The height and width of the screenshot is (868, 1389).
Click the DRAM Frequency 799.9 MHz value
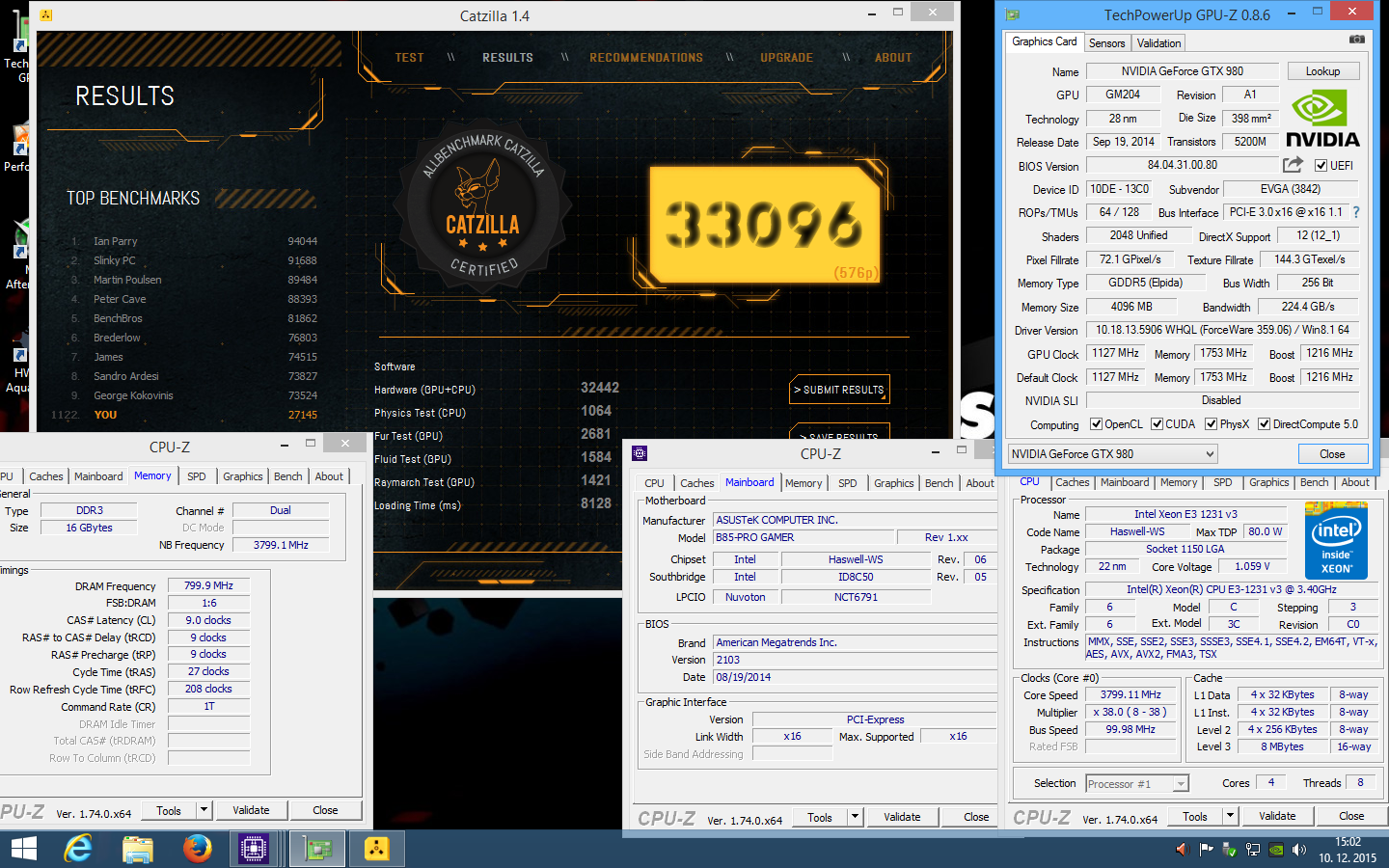pos(209,585)
